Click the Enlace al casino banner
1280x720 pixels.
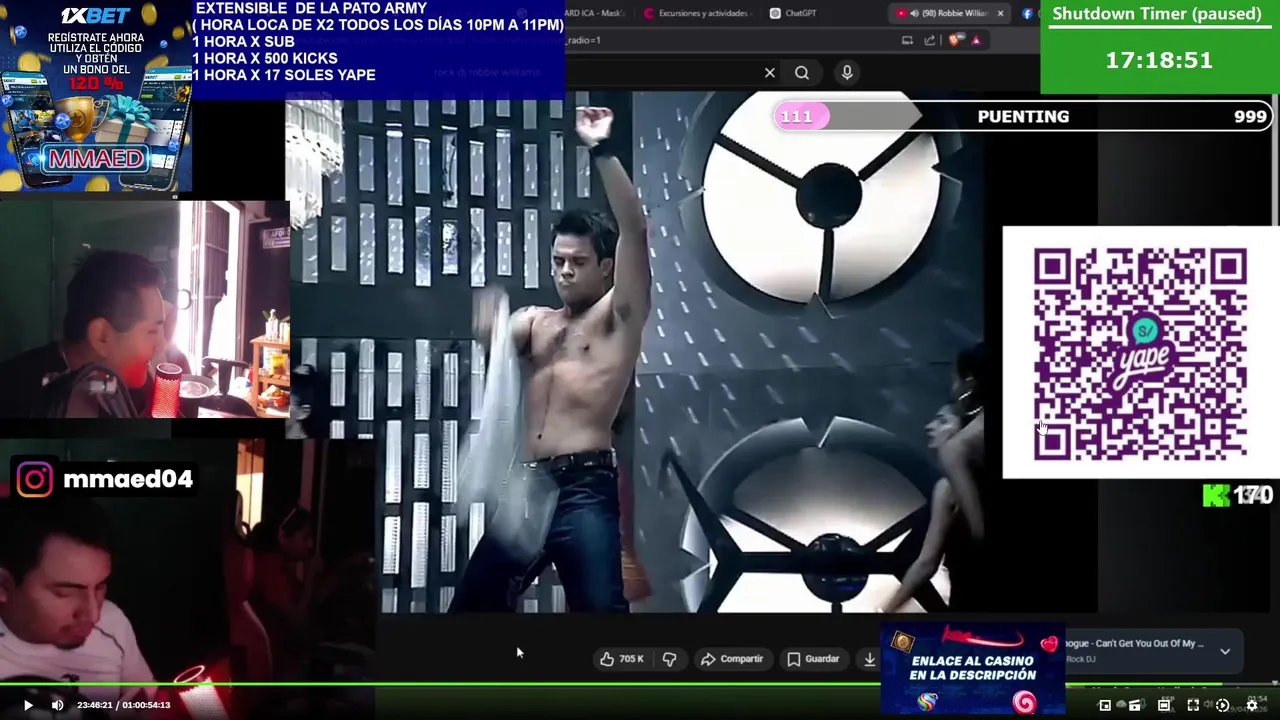(973, 670)
